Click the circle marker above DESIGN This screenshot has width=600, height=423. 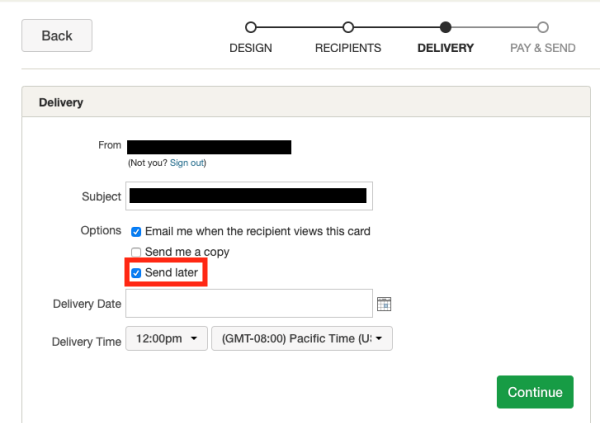250,27
